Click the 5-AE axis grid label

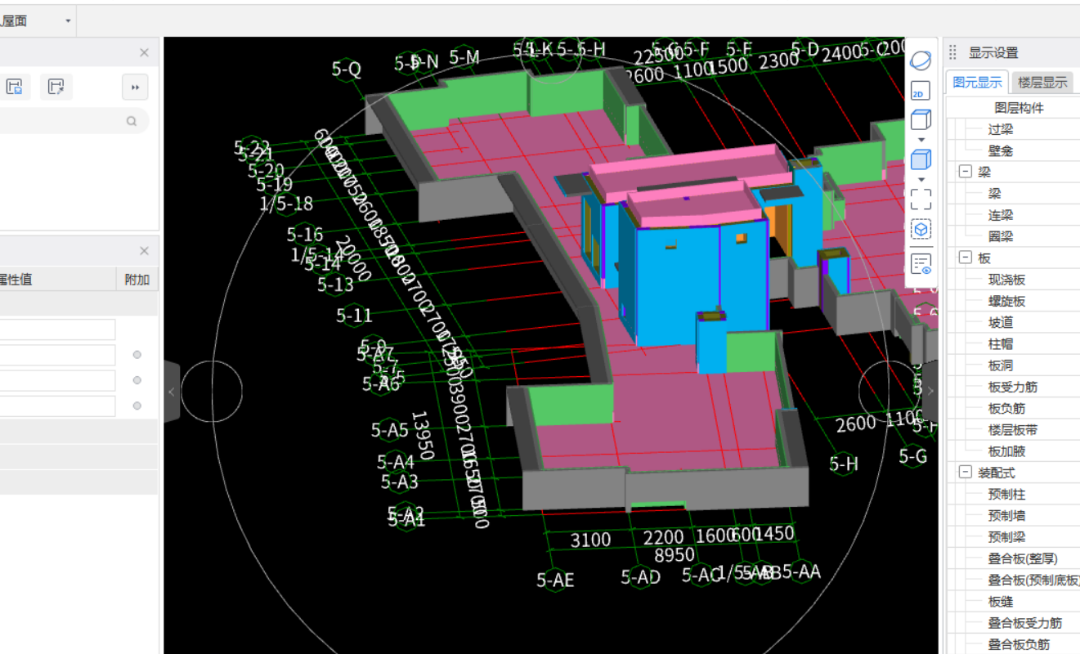click(555, 580)
